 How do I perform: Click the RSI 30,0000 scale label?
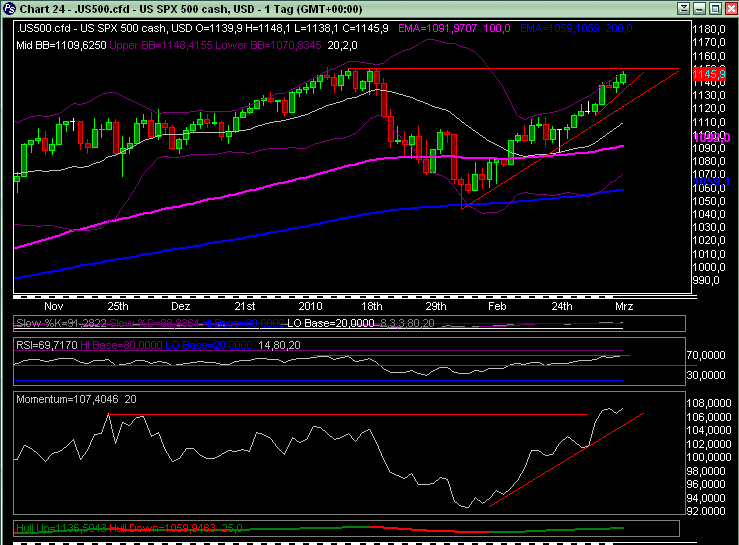706,375
